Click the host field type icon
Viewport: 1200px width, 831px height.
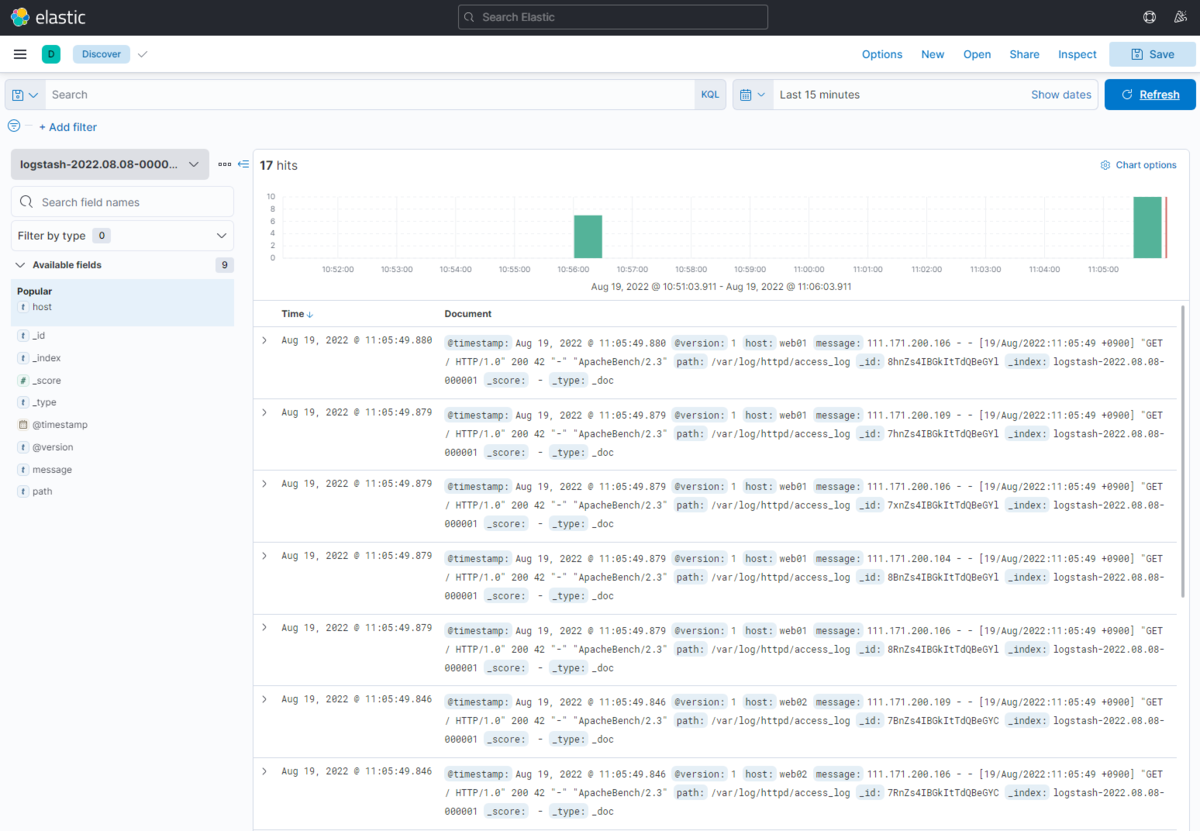[23, 307]
